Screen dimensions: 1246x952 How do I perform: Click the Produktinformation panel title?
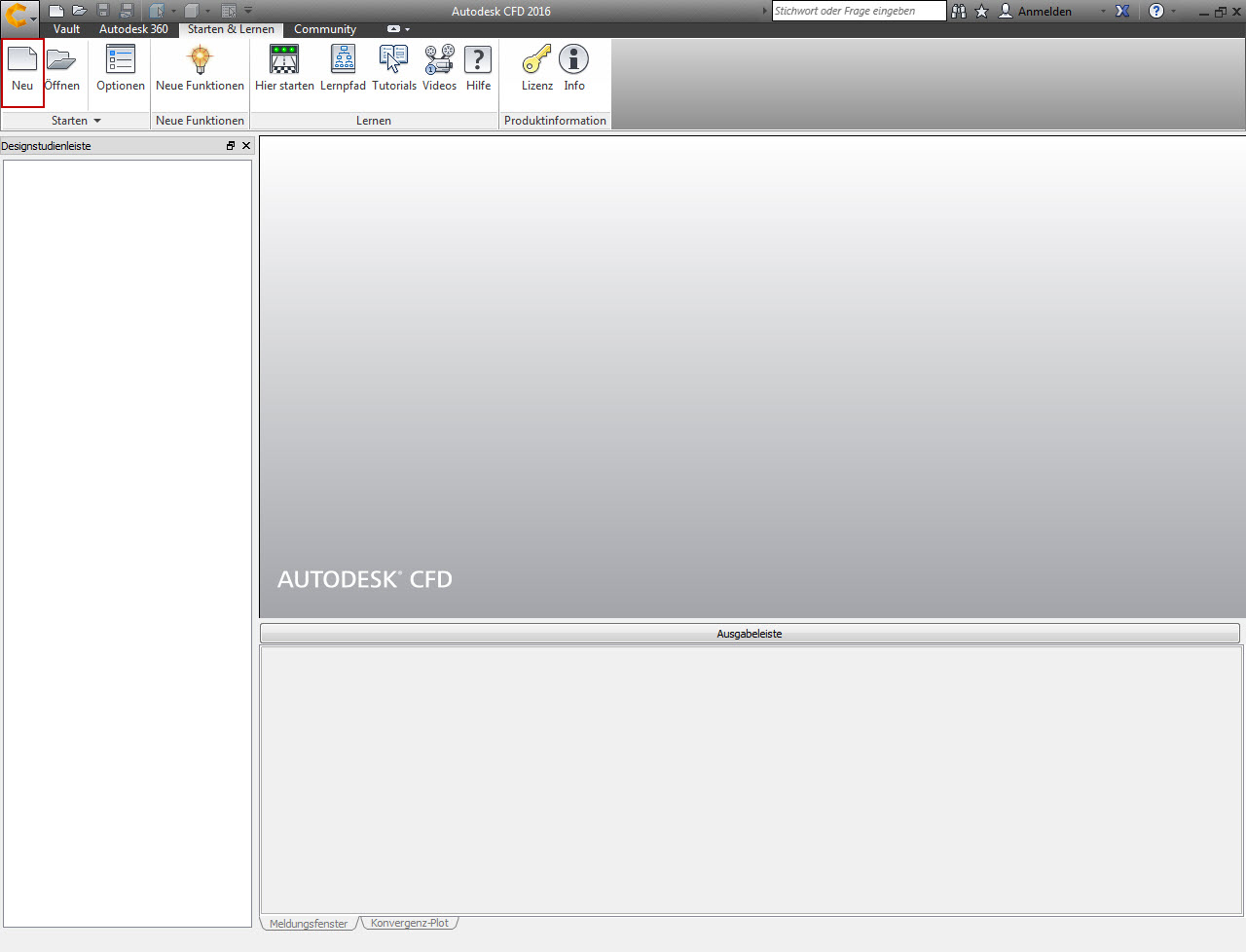coord(555,121)
